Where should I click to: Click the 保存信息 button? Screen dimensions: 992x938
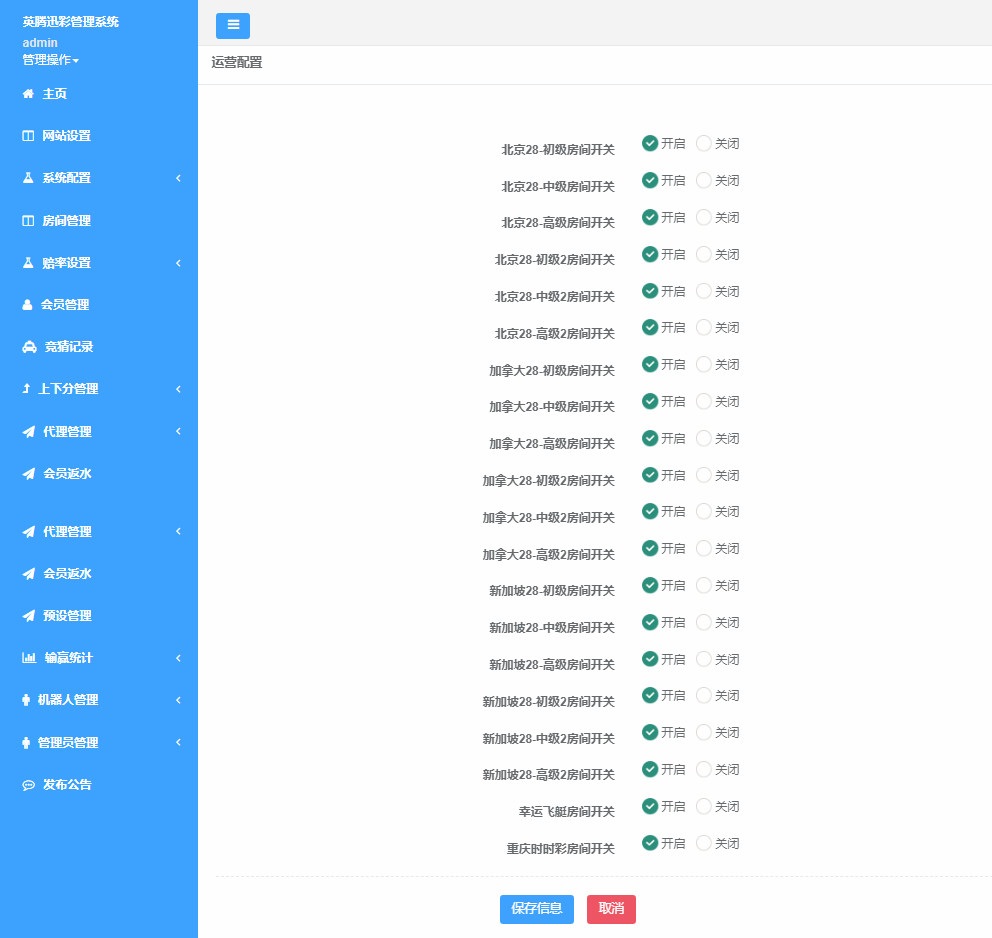(537, 909)
